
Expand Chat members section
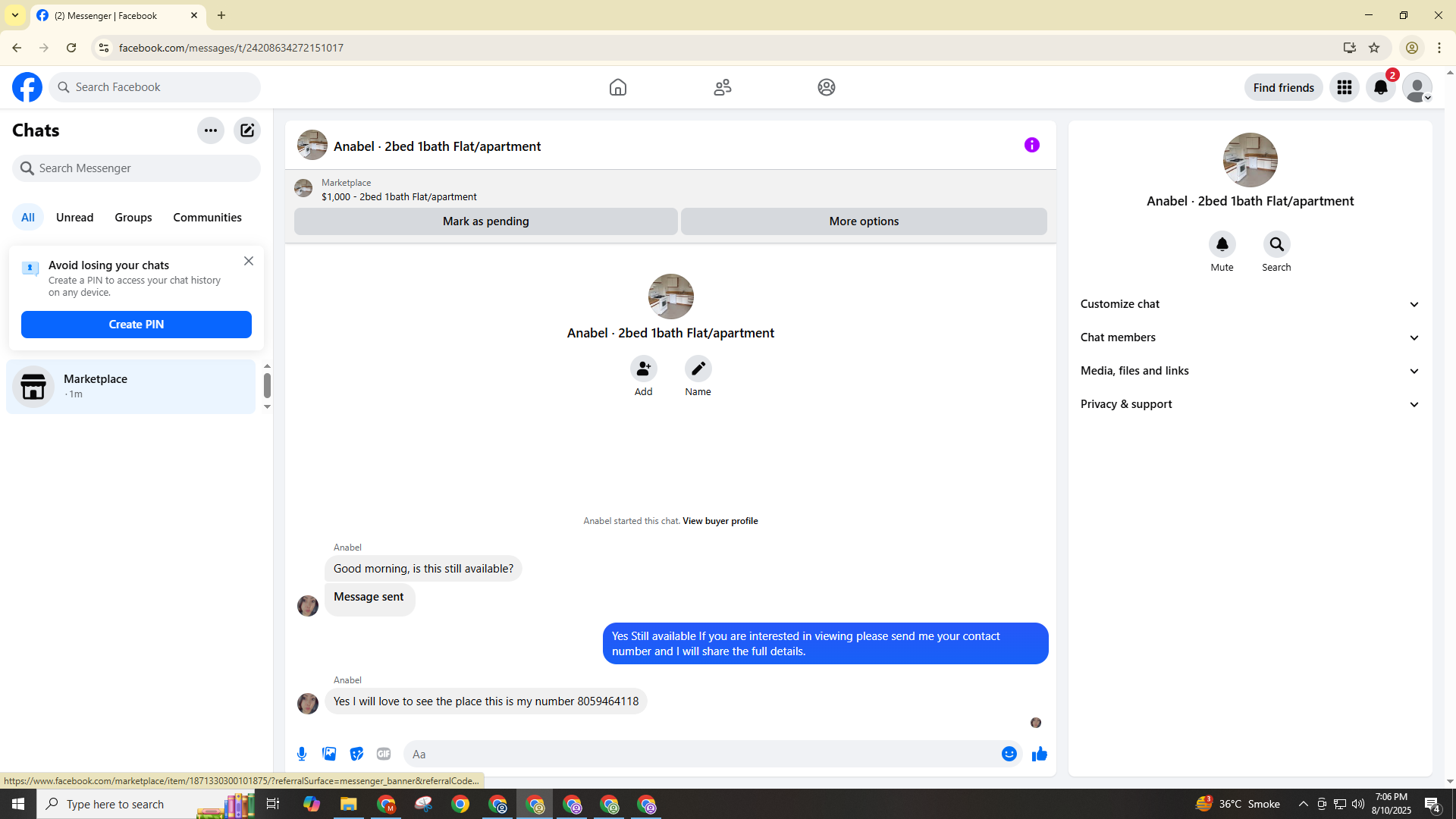pos(1250,337)
